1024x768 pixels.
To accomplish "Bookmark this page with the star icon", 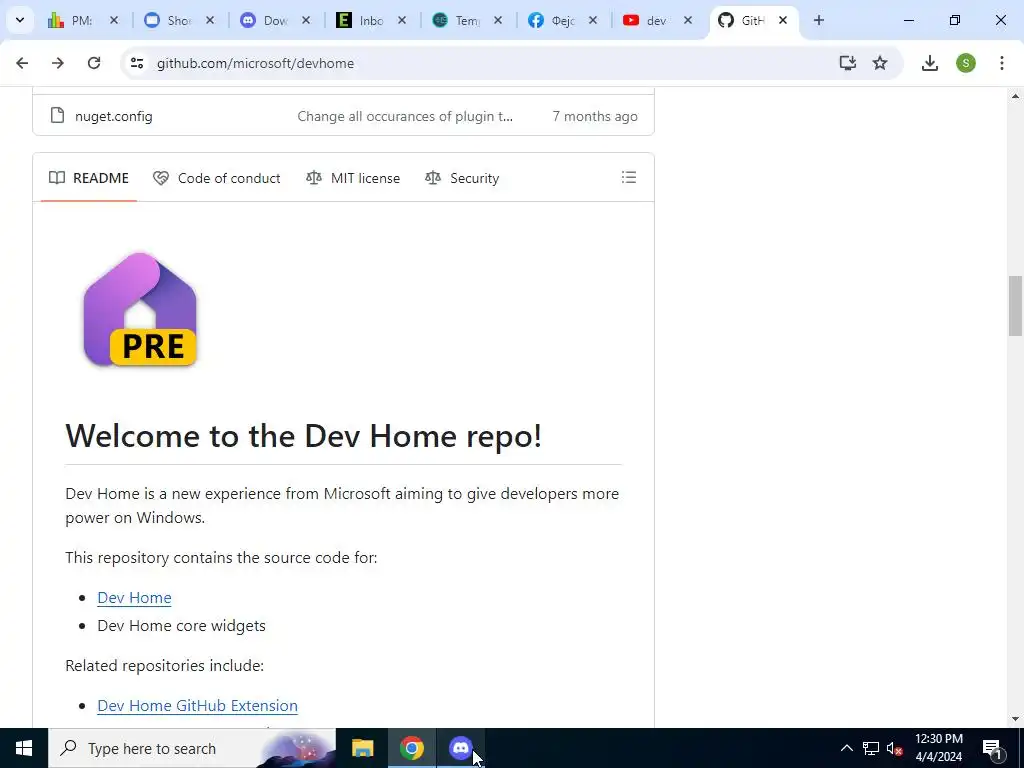I will (880, 63).
